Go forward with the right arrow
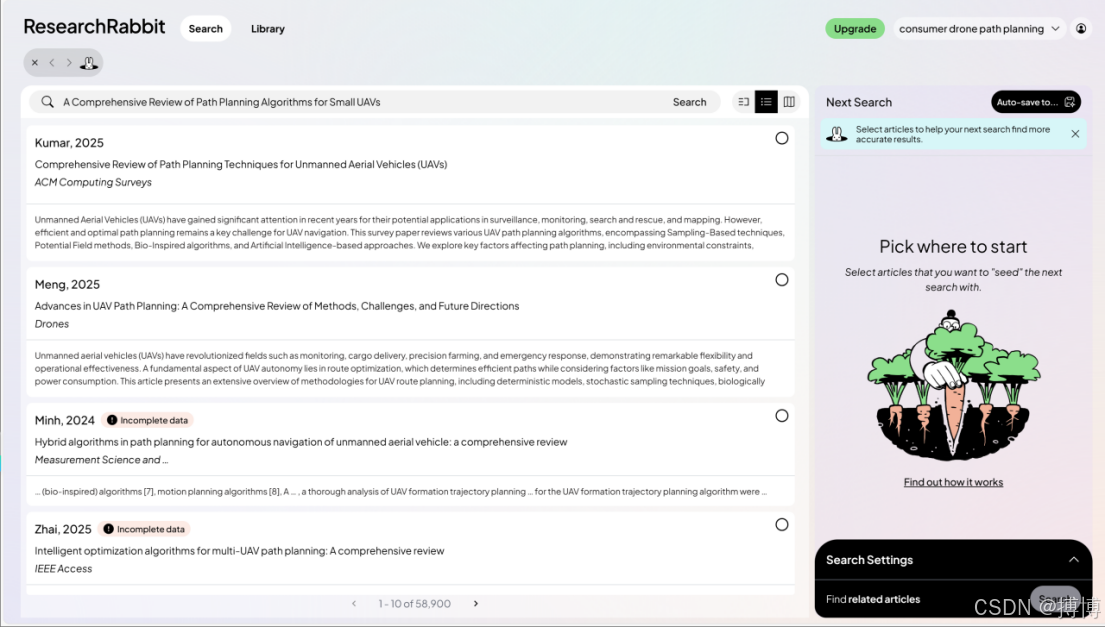The height and width of the screenshot is (628, 1105). (69, 63)
